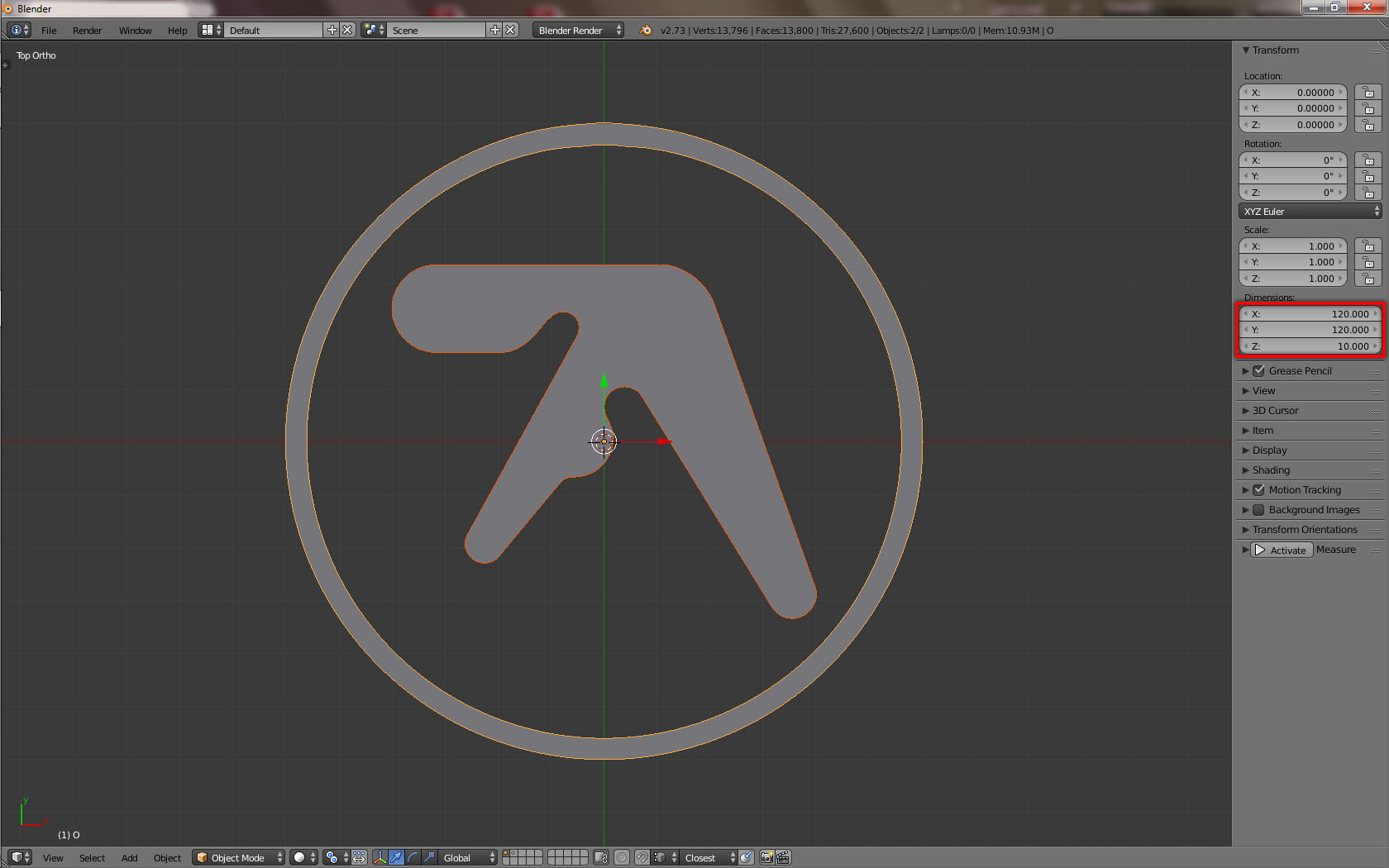Enable the Background Images checkbox
1389x868 pixels.
(1258, 510)
